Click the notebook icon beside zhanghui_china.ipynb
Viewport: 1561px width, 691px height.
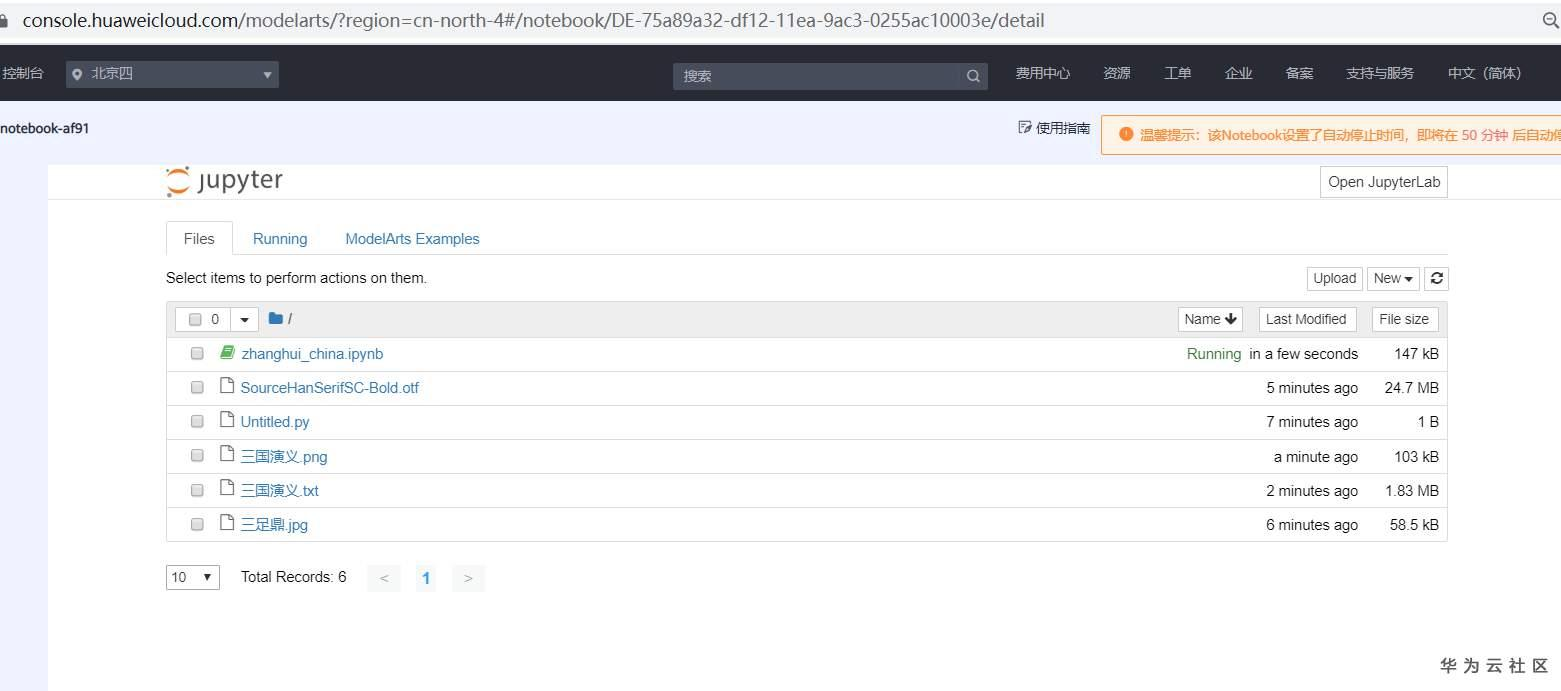pos(227,353)
